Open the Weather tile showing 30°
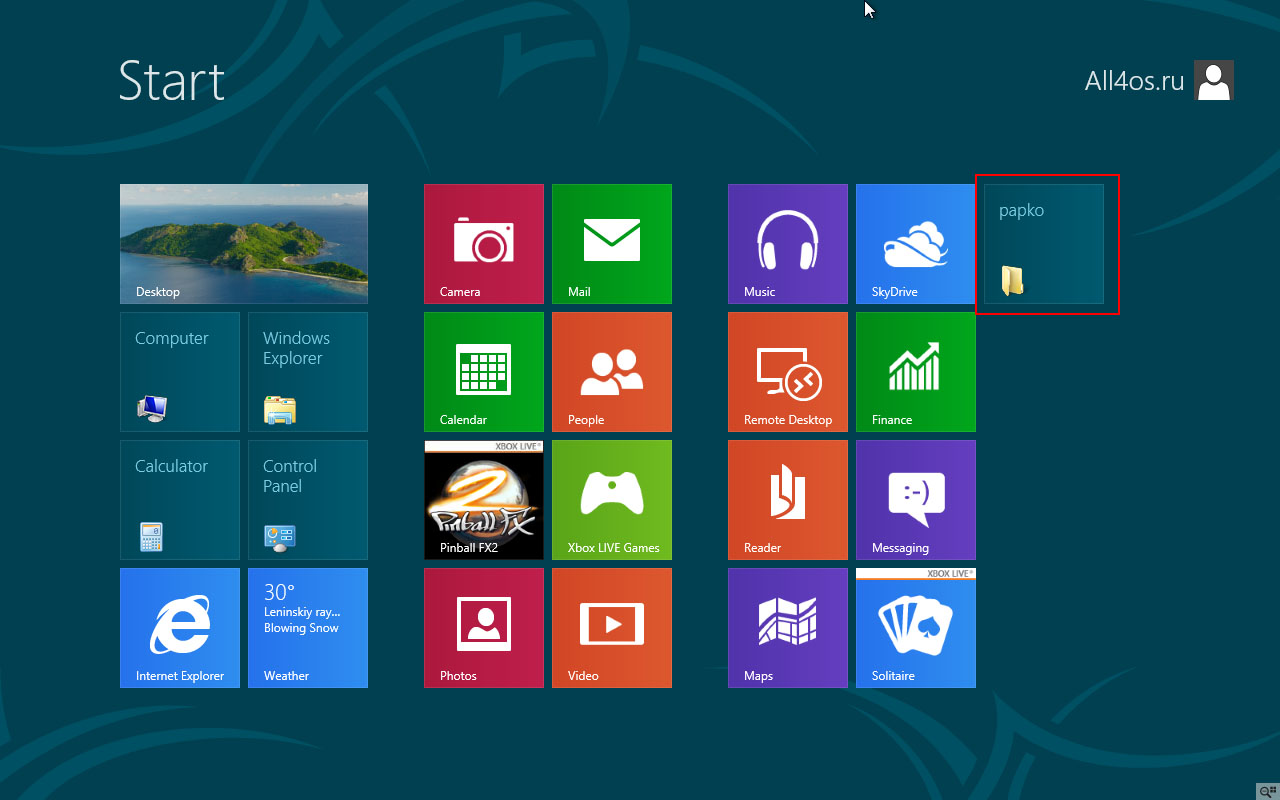Image resolution: width=1280 pixels, height=800 pixels. tap(308, 628)
